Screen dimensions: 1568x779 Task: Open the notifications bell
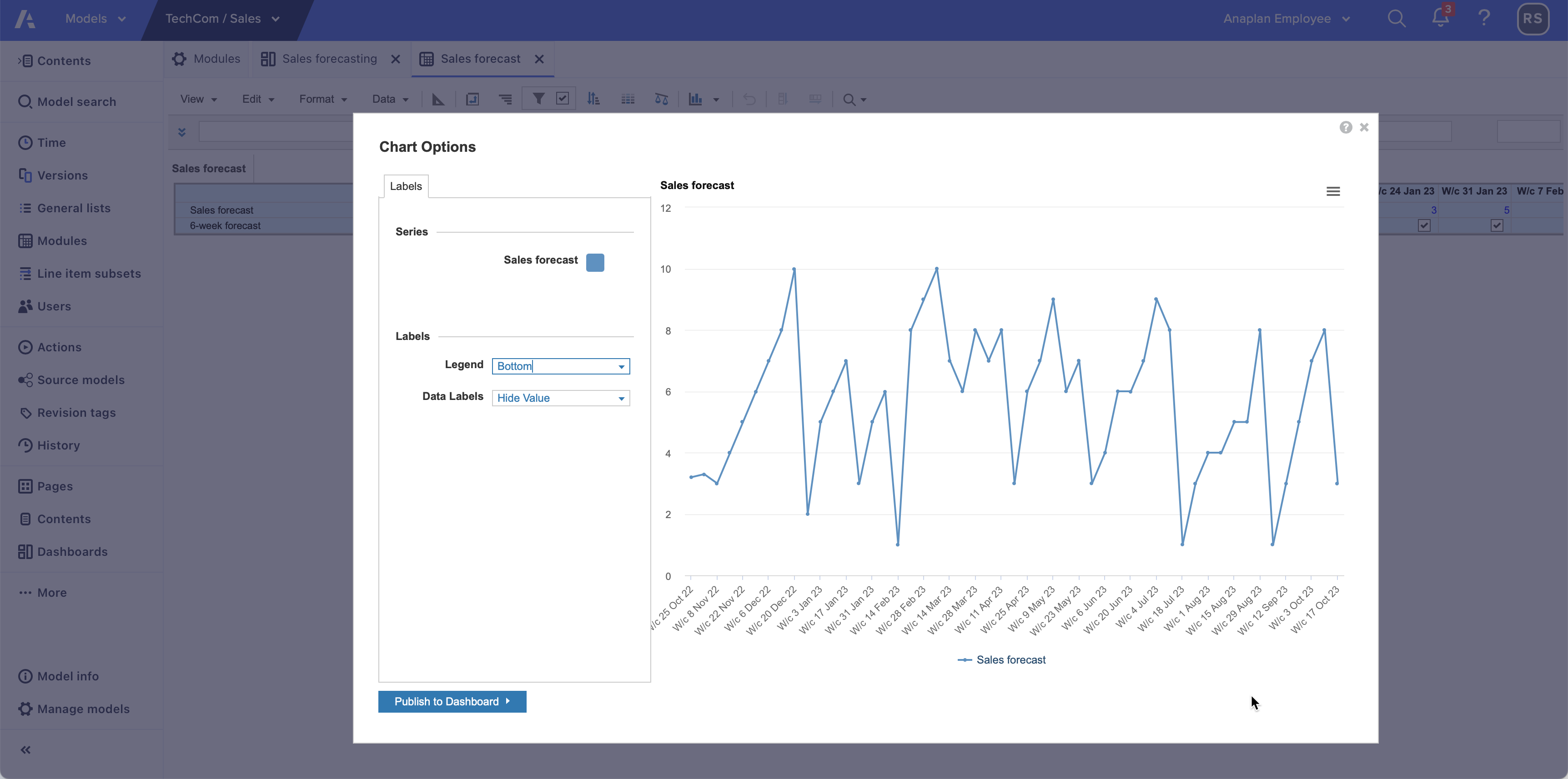coord(1440,18)
